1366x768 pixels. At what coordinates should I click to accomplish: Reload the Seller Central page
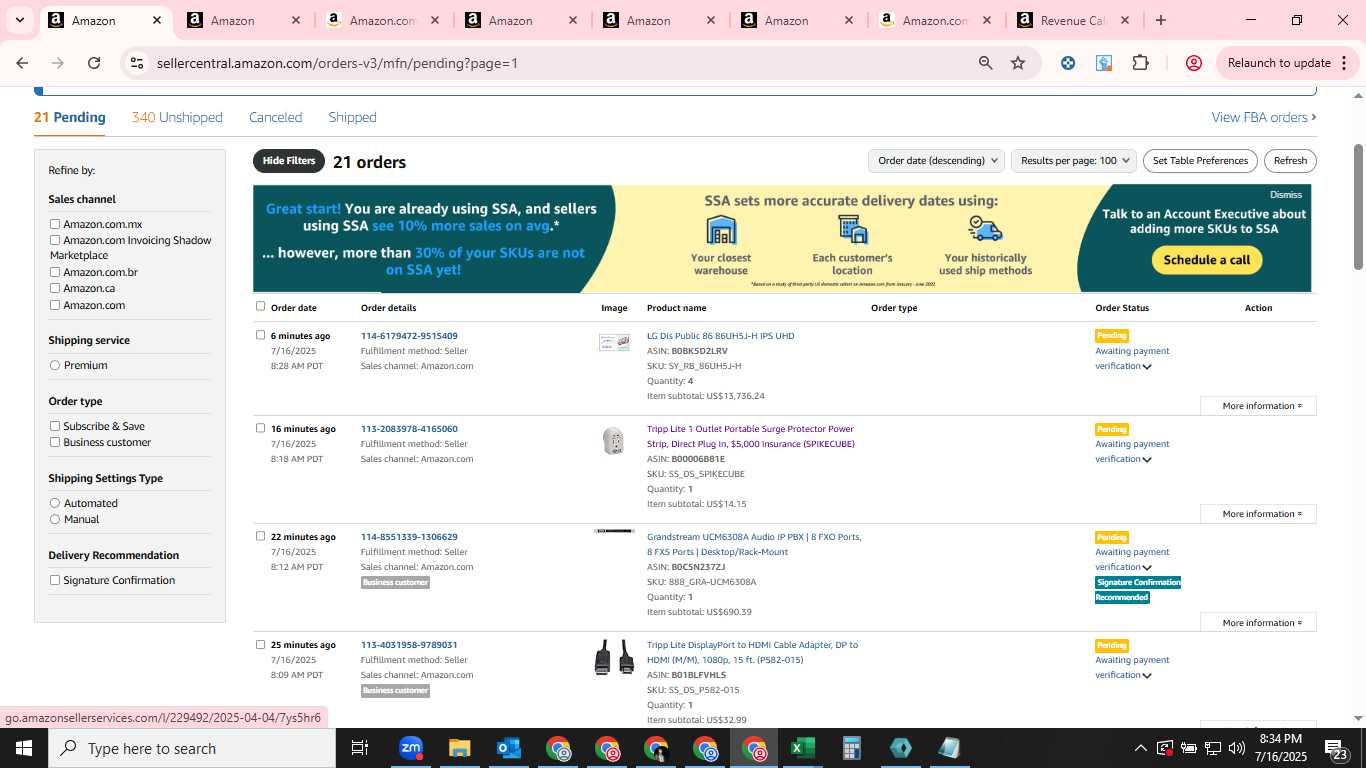click(x=94, y=63)
